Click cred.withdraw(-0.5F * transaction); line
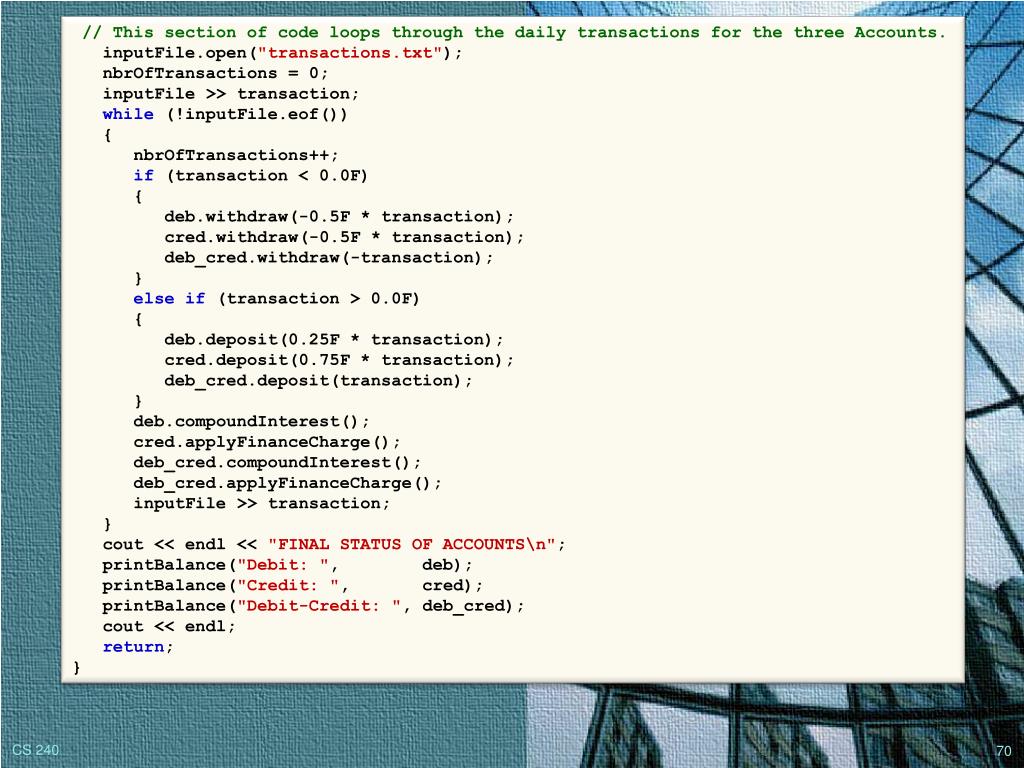 tap(344, 237)
